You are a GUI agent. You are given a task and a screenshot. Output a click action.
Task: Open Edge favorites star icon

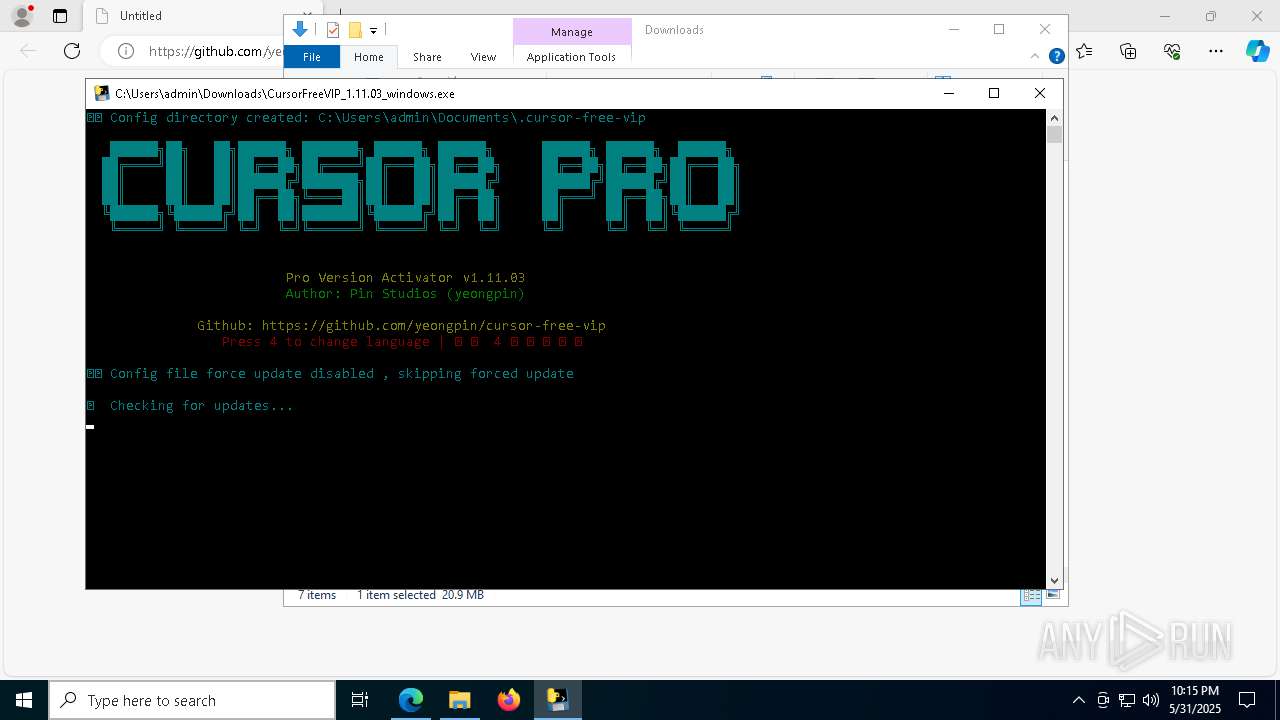[x=1085, y=51]
